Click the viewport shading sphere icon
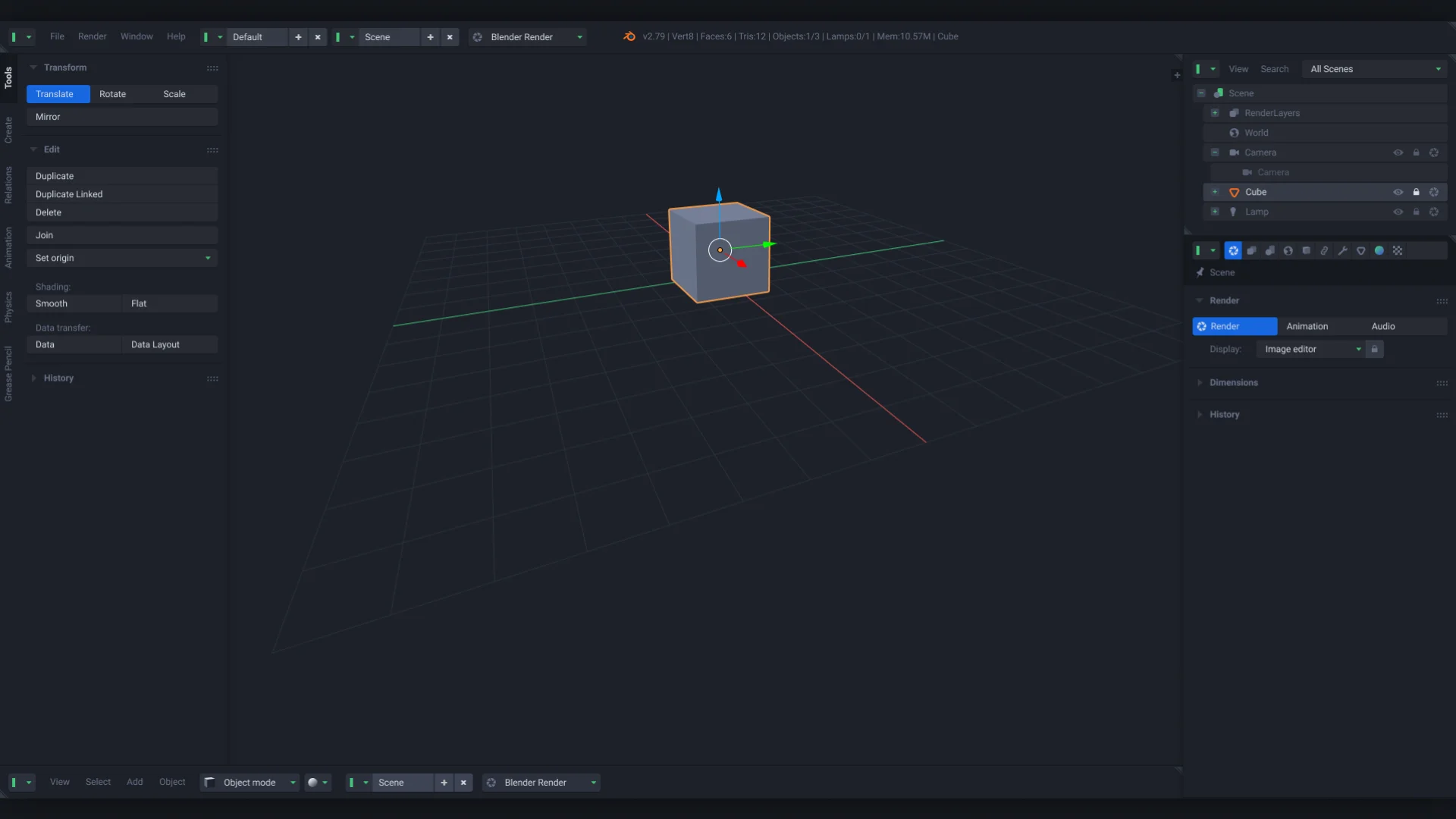1456x819 pixels. click(312, 783)
